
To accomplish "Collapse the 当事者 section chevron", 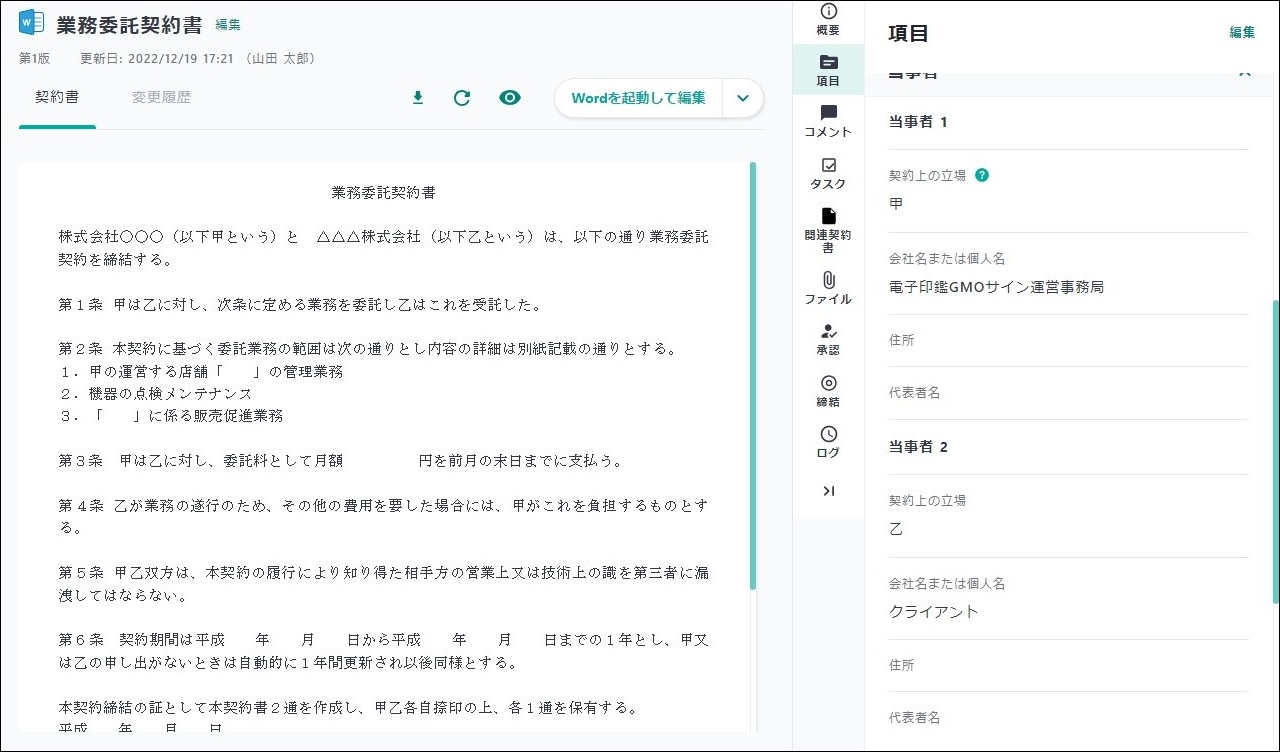I will [x=1244, y=74].
